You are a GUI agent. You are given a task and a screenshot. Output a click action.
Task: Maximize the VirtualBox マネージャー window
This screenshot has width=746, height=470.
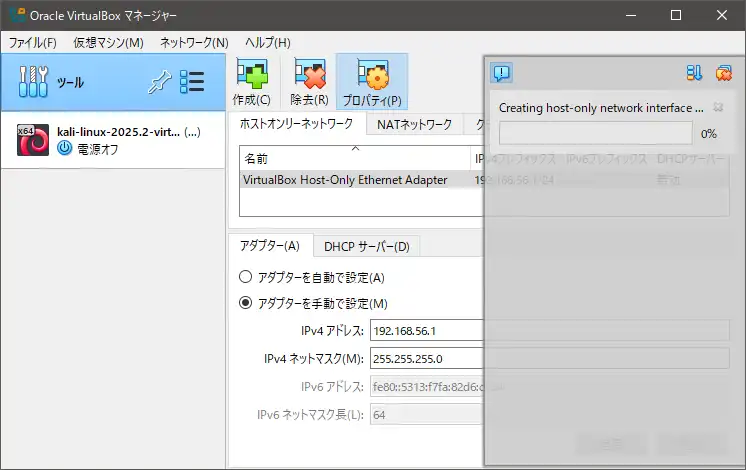676,15
